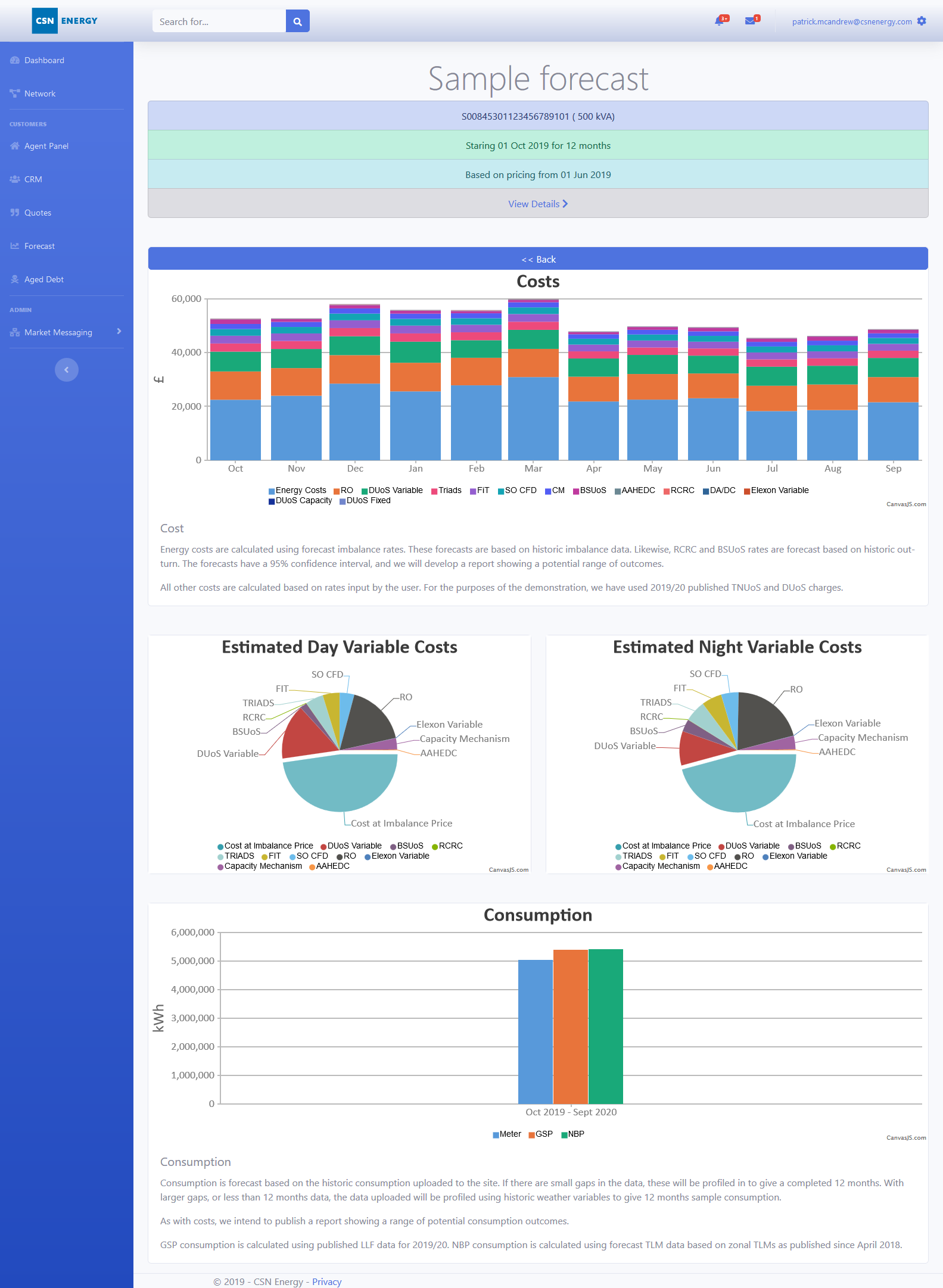Click the Network sidebar icon
Screen dimensions: 943x1288
(x=15, y=93)
